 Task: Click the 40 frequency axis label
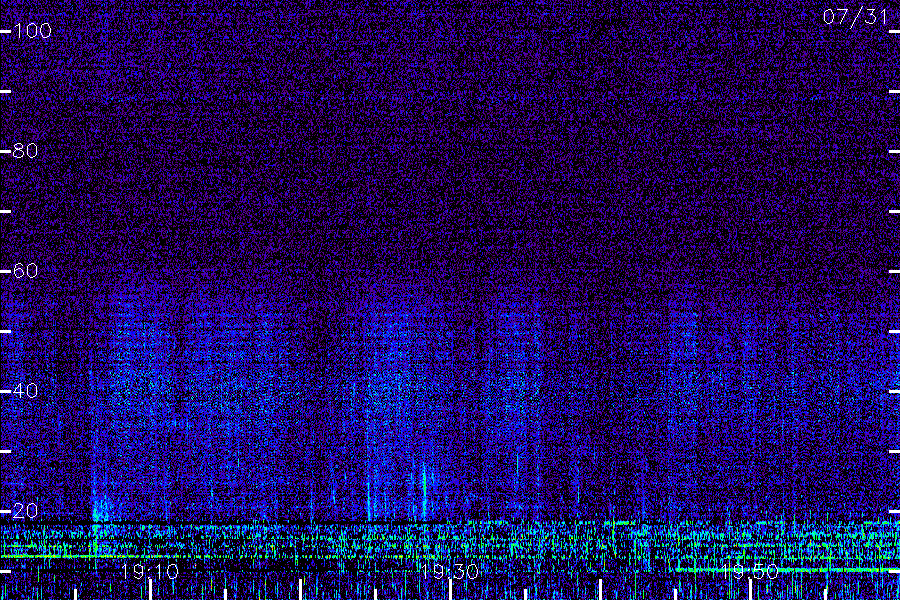point(26,391)
